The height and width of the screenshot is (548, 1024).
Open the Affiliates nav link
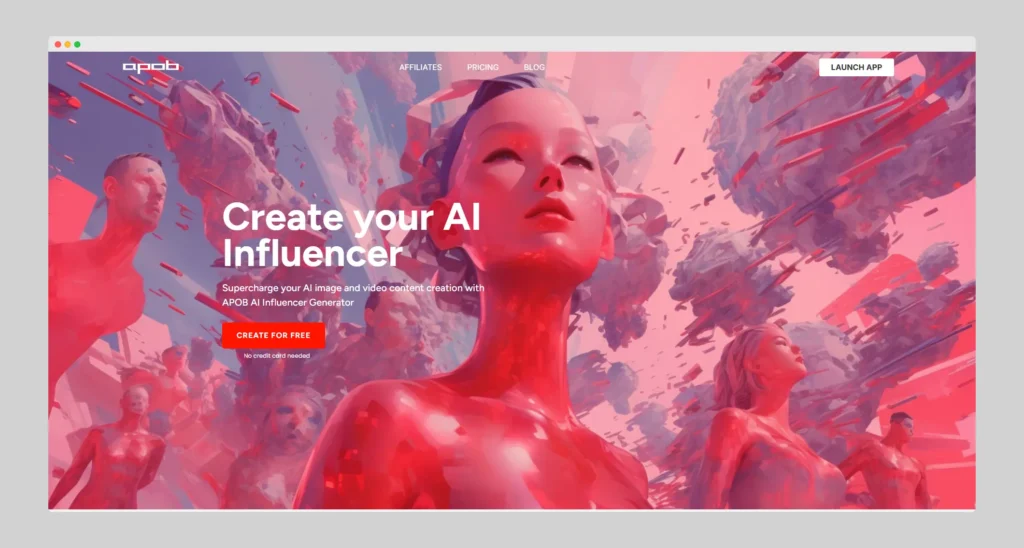tap(421, 67)
